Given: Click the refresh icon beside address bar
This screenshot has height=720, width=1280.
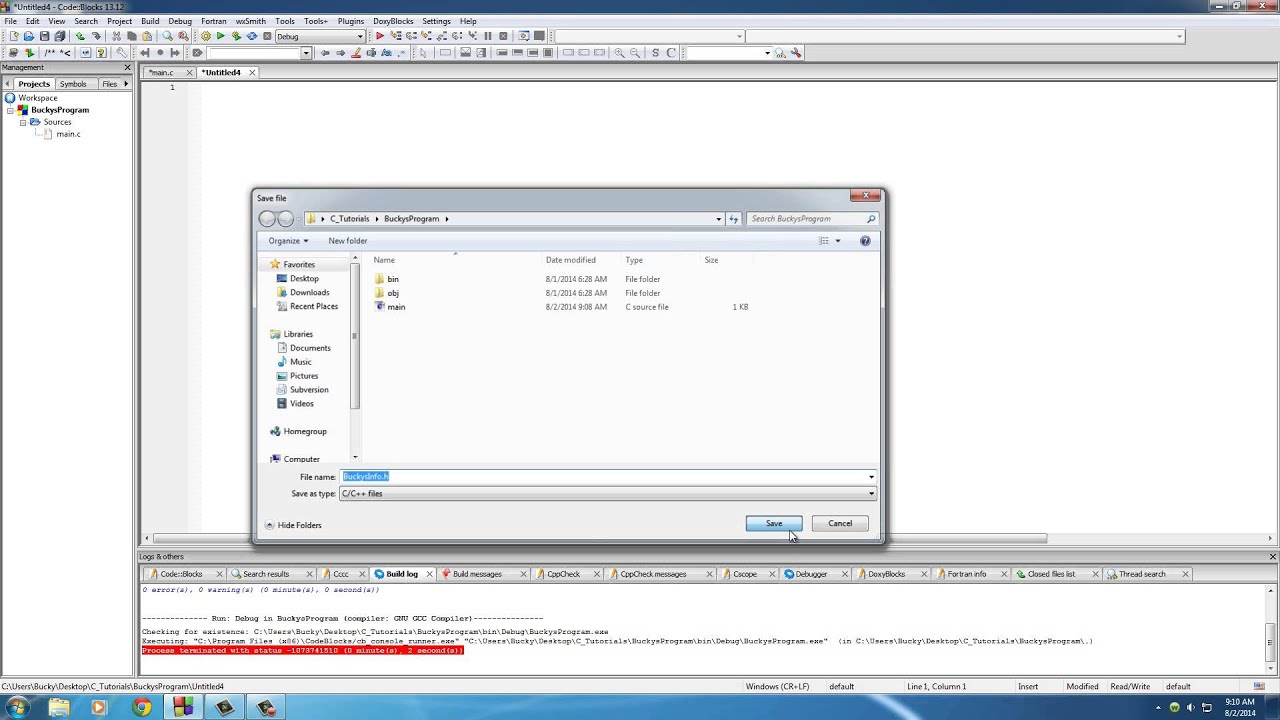Looking at the screenshot, I should 734,219.
